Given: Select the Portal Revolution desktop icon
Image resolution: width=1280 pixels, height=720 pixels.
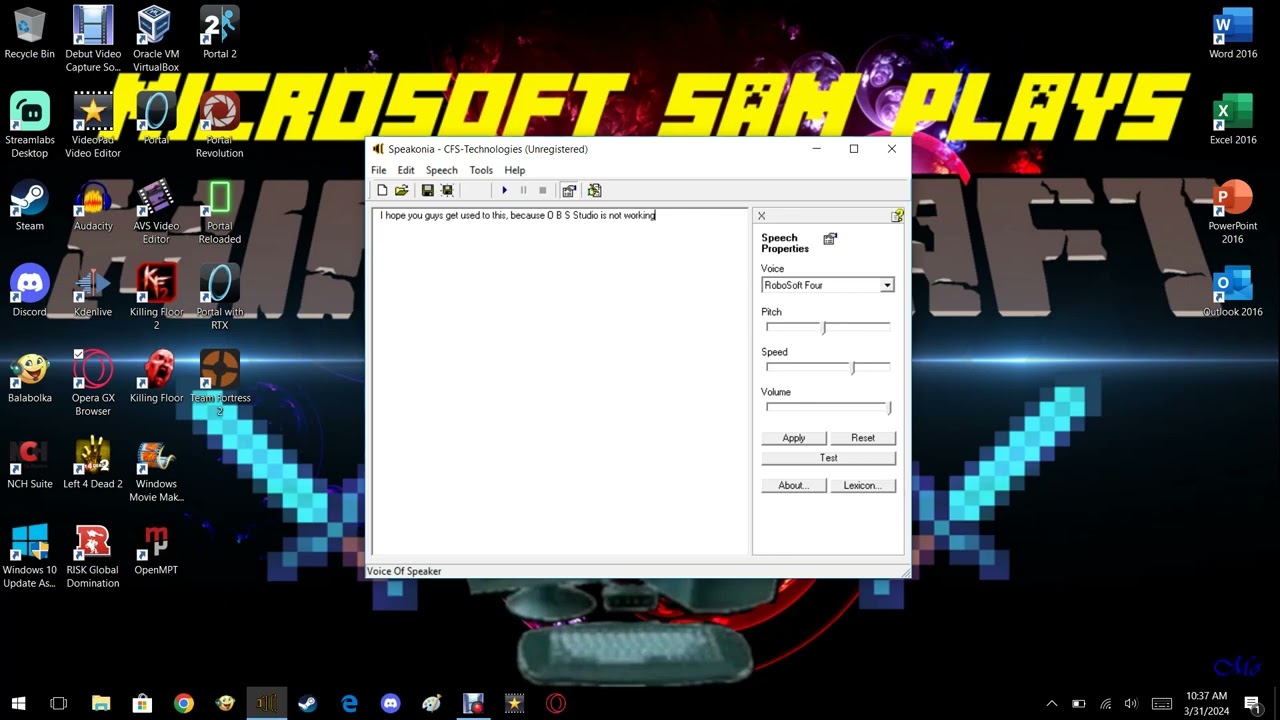Looking at the screenshot, I should 220,125.
